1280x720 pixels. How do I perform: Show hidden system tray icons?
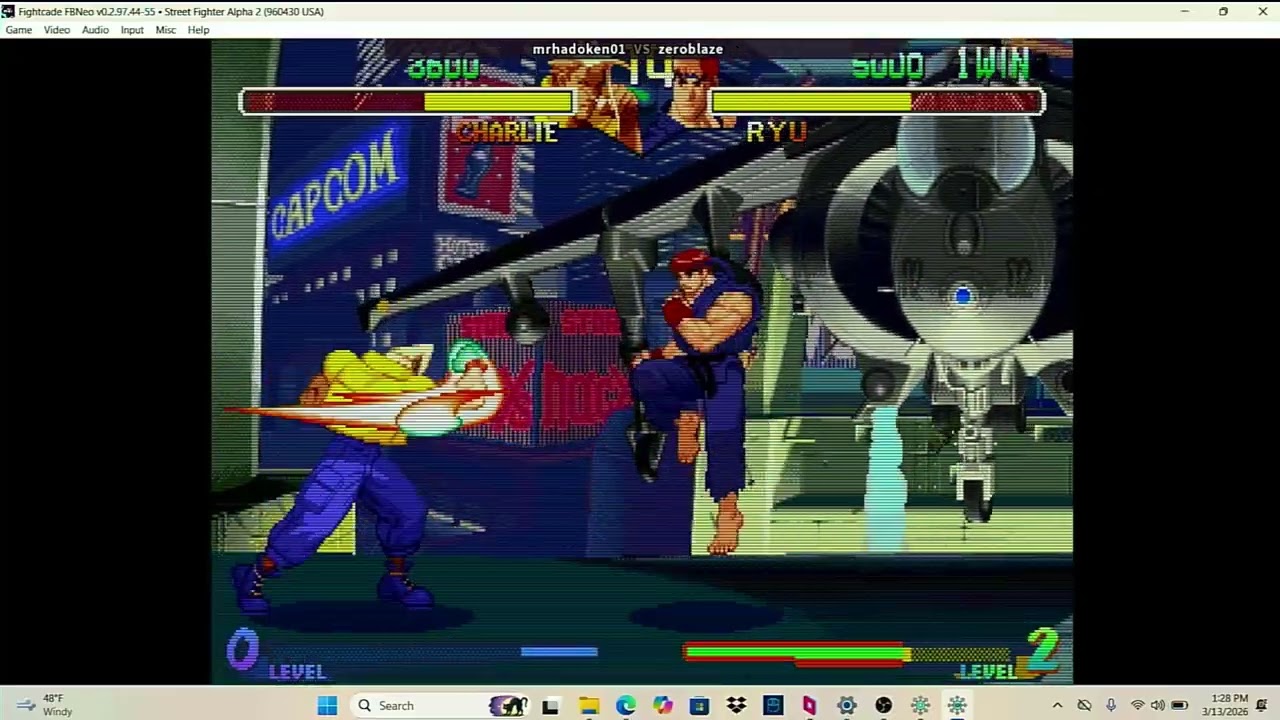pyautogui.click(x=1057, y=706)
